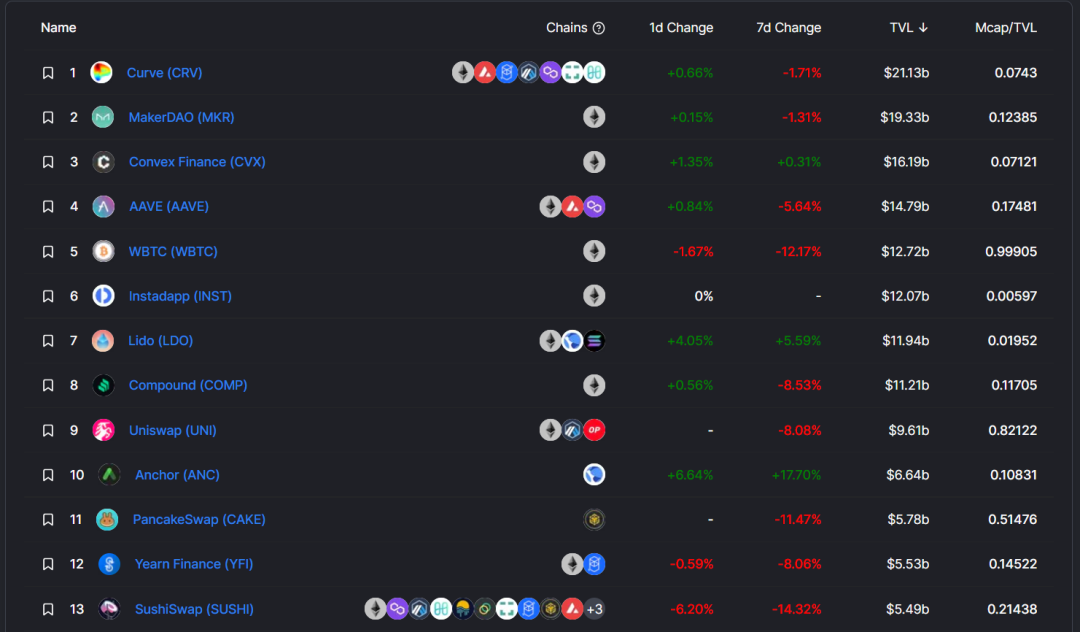Click the MakerDAO logo icon
1080x632 pixels.
[103, 117]
